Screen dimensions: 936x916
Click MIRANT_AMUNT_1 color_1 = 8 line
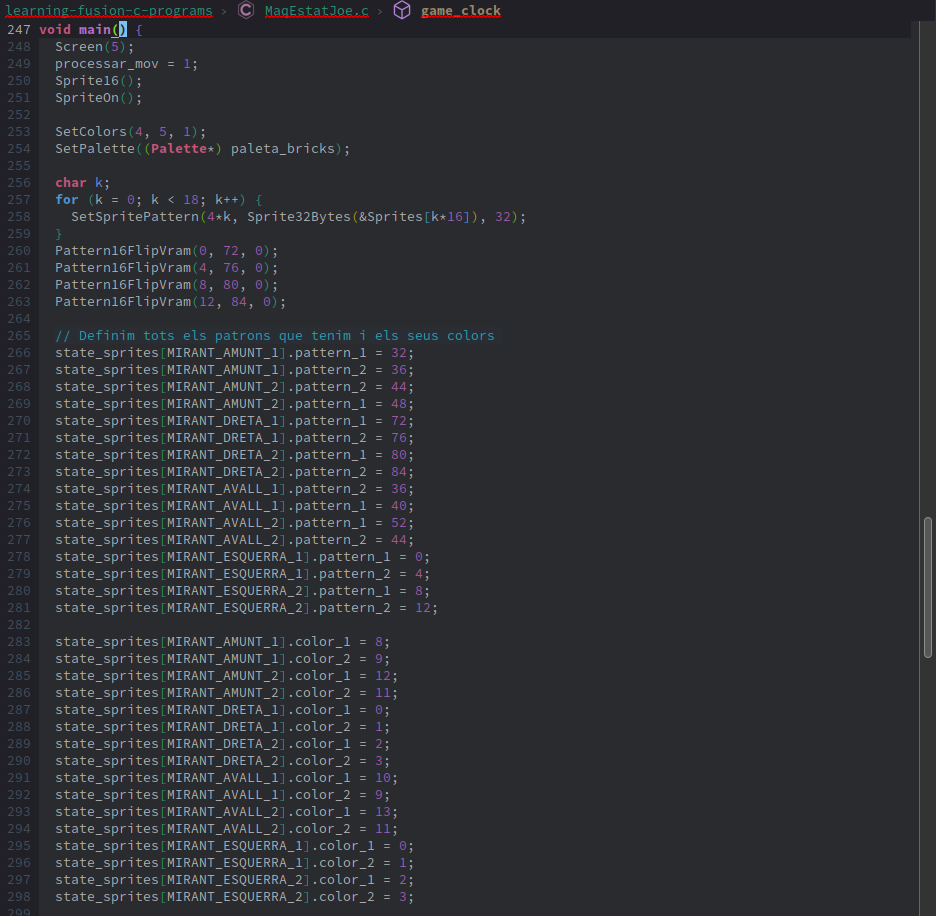pos(222,642)
